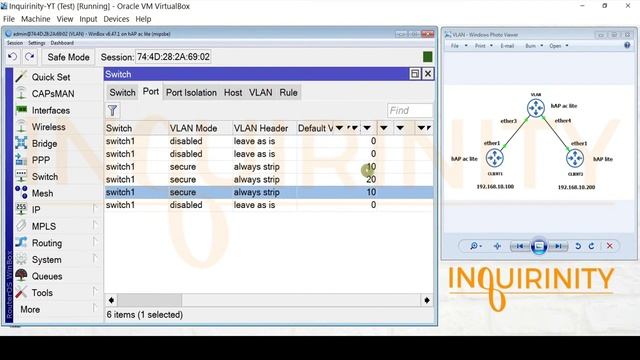The image size is (640, 360).
Task: Open the VirtualBox View menu
Action: pos(64,19)
